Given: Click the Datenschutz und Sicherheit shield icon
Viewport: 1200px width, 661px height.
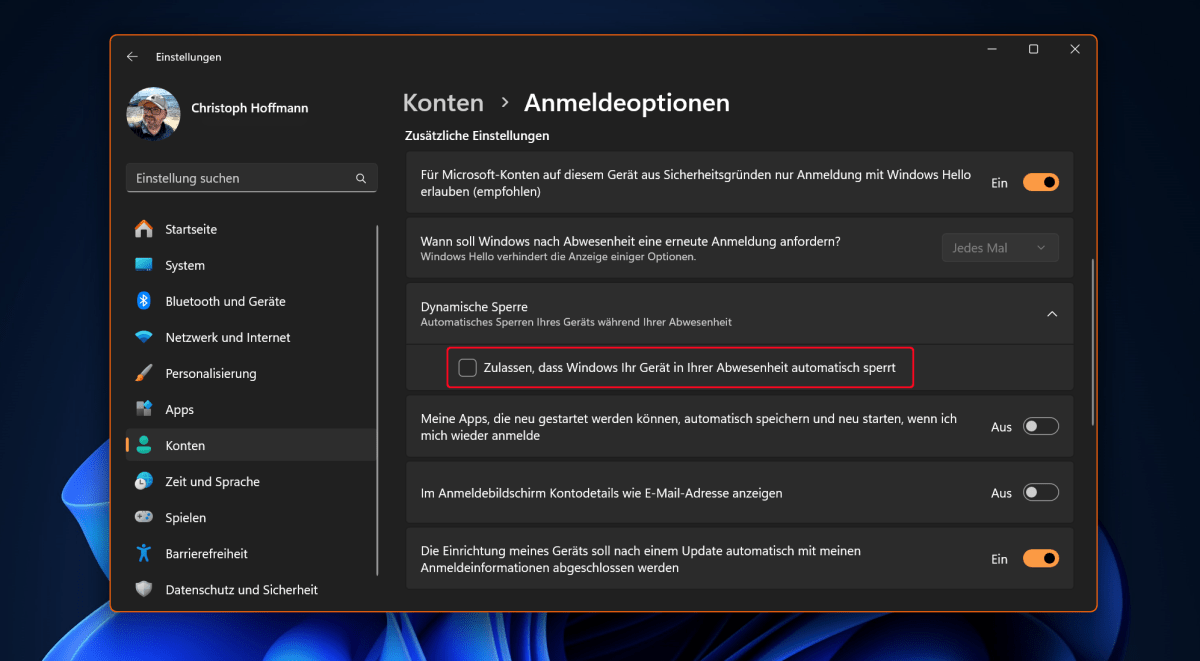Looking at the screenshot, I should tap(144, 589).
